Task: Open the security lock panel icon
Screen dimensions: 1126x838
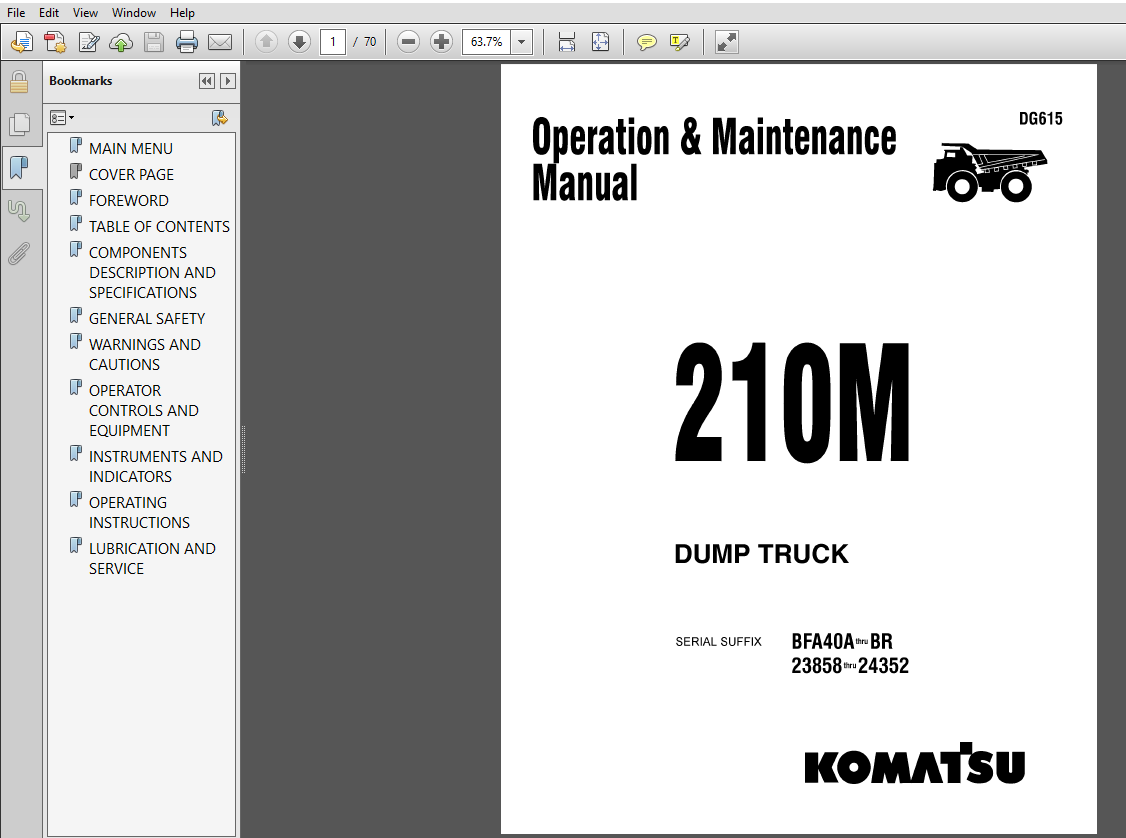Action: click(x=19, y=82)
